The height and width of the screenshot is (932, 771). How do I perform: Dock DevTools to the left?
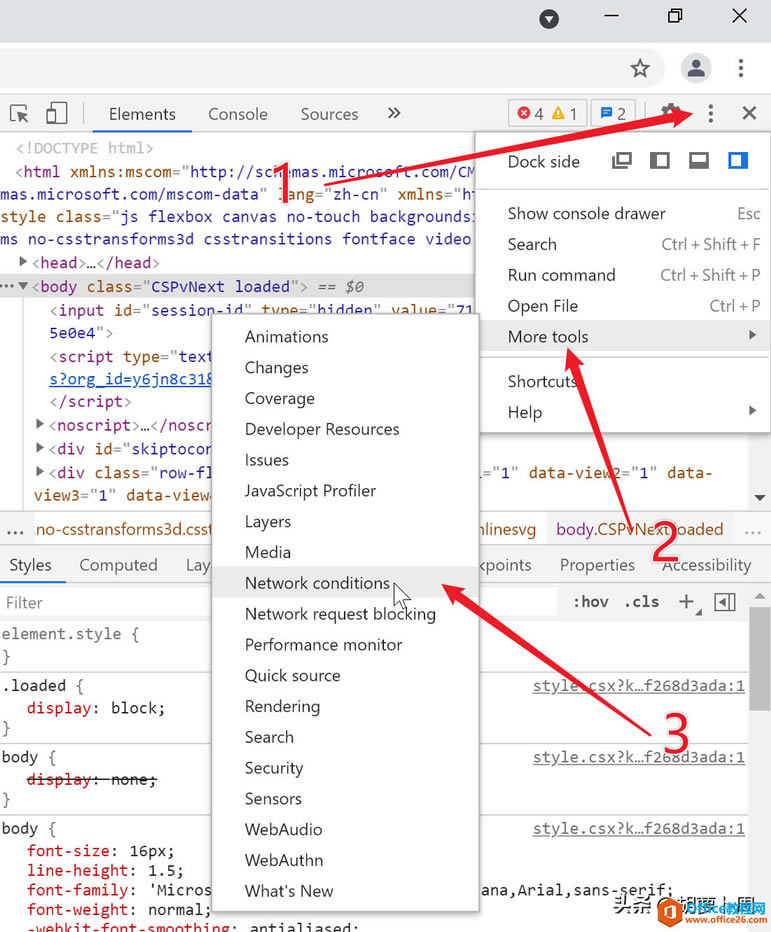tap(660, 160)
